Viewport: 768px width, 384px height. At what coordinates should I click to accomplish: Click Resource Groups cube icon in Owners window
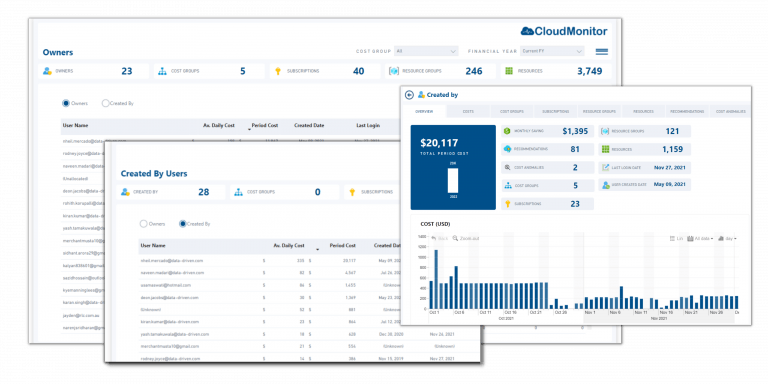pos(393,71)
